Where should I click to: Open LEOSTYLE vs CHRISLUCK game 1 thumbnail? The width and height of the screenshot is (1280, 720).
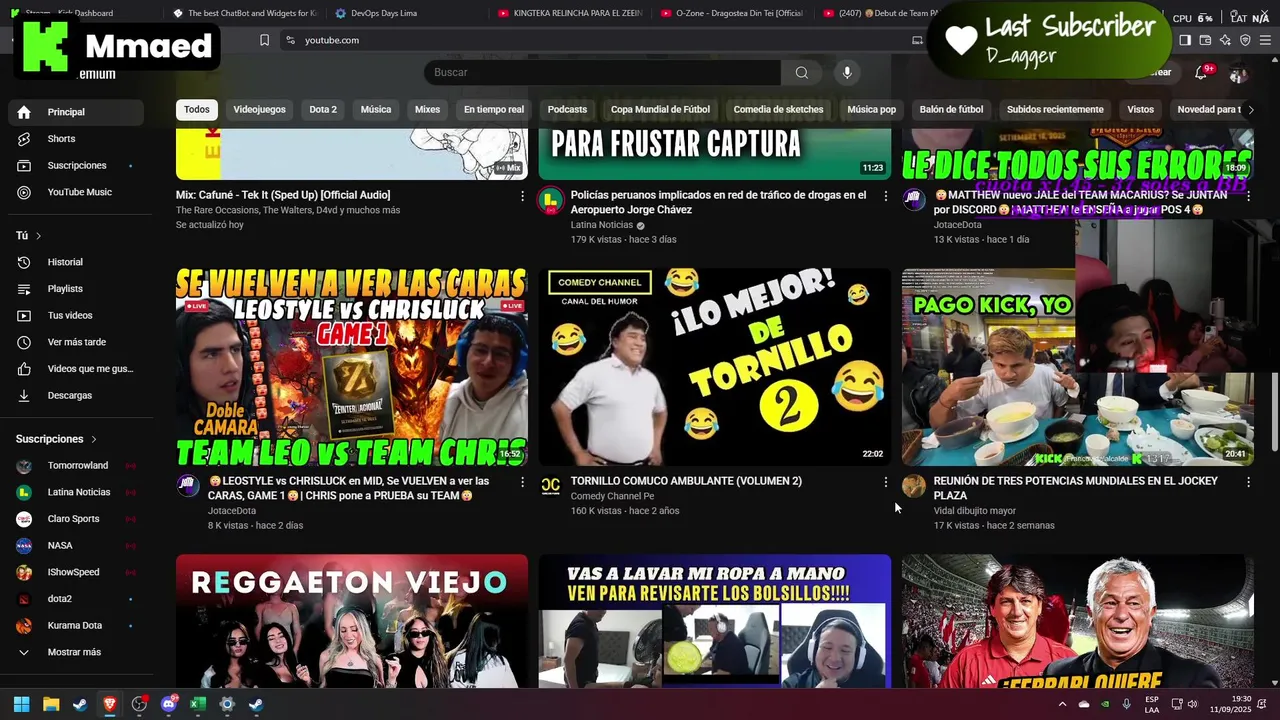pyautogui.click(x=352, y=367)
